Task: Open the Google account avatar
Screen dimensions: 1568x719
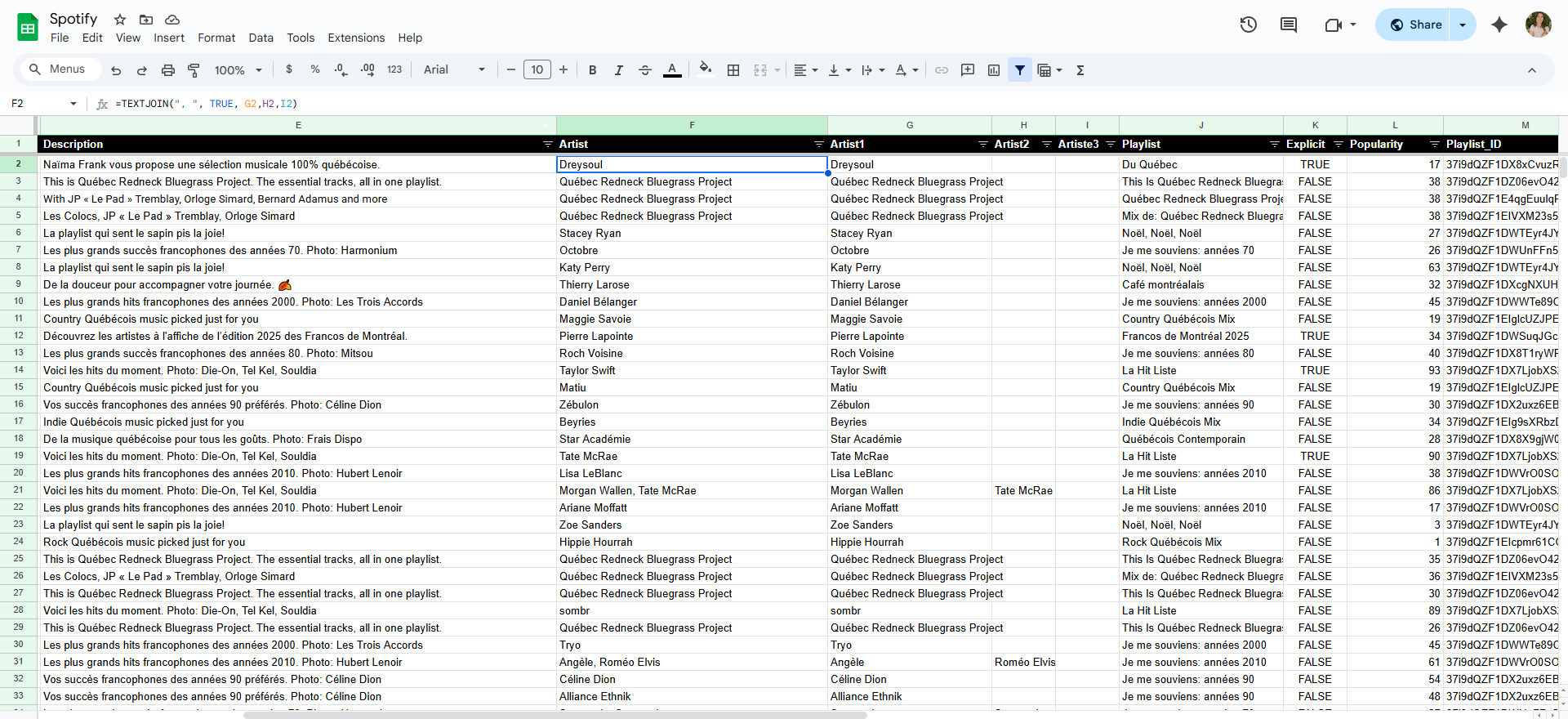Action: click(1539, 25)
